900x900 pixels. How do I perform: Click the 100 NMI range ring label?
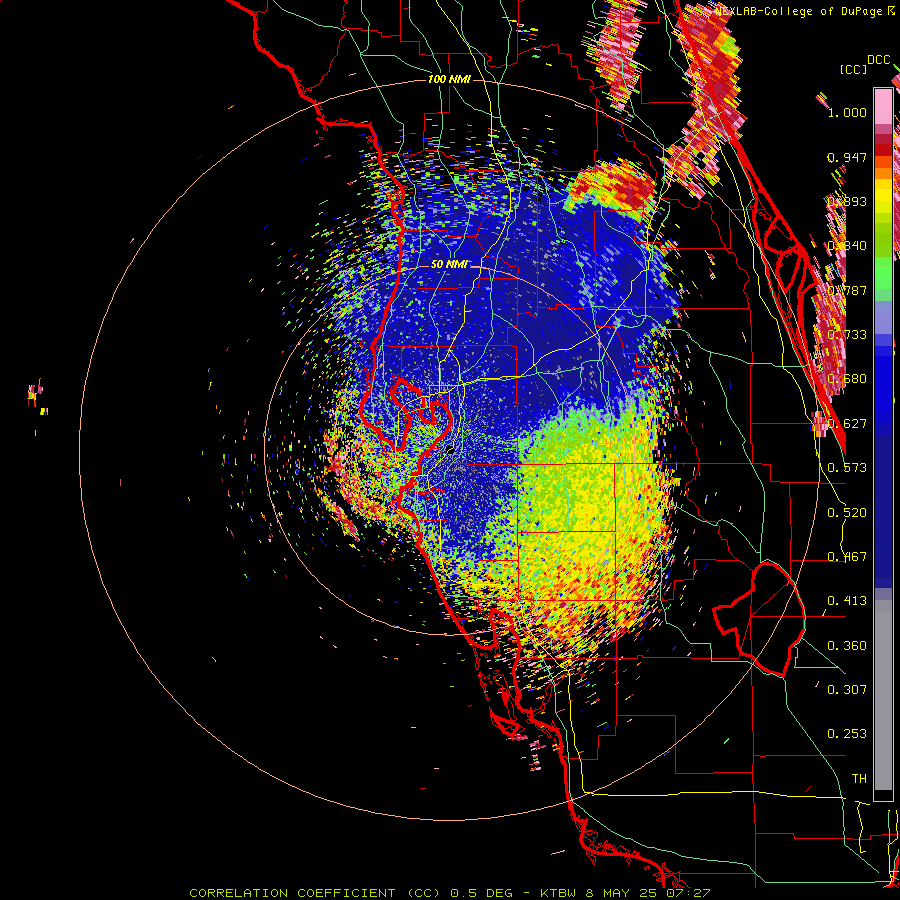[x=449, y=79]
